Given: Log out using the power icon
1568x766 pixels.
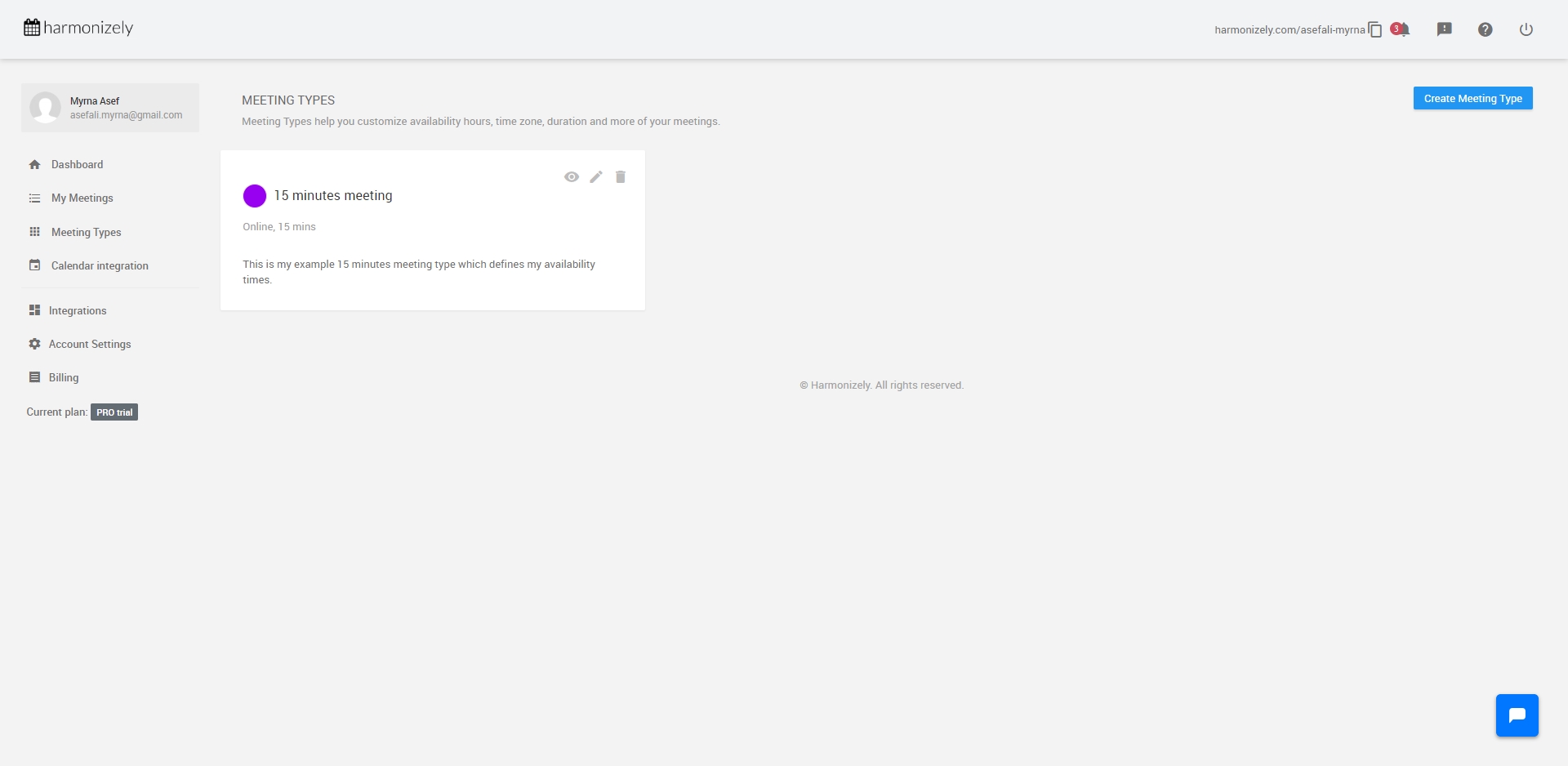Looking at the screenshot, I should (x=1526, y=29).
